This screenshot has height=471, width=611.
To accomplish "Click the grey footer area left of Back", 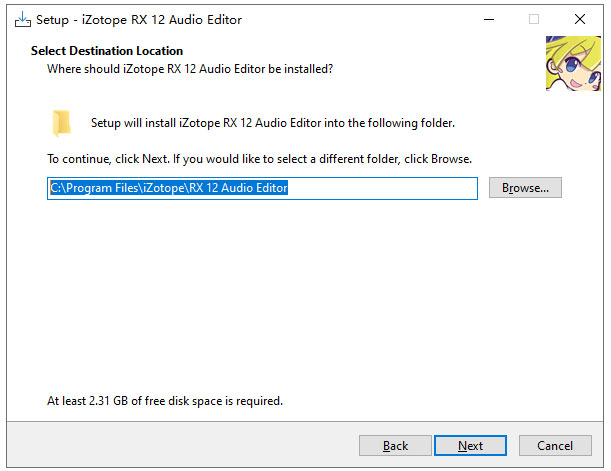I will (x=182, y=445).
